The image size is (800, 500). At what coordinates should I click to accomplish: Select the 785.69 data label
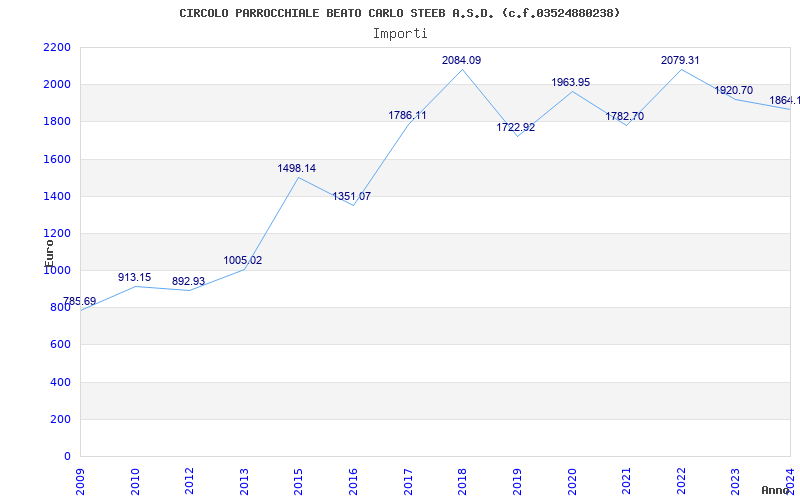(x=80, y=301)
